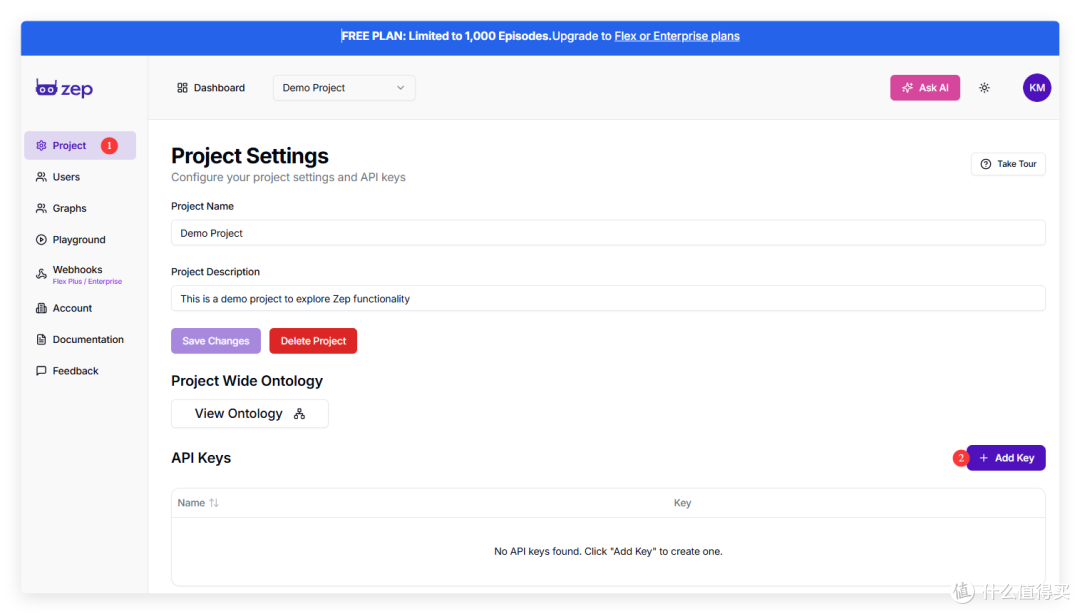Screen dimensions: 1080x614
Task: Click Add Key button
Action: pos(1006,458)
